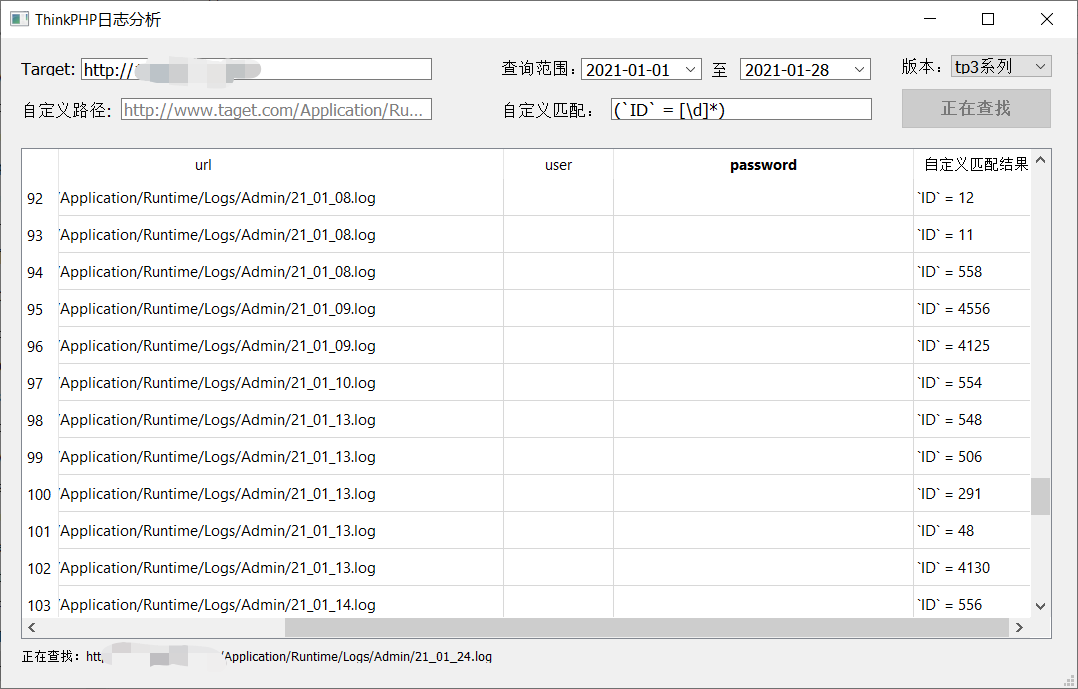This screenshot has width=1078, height=689.
Task: Focus the 自定义路径 custom path field
Action: (276, 109)
